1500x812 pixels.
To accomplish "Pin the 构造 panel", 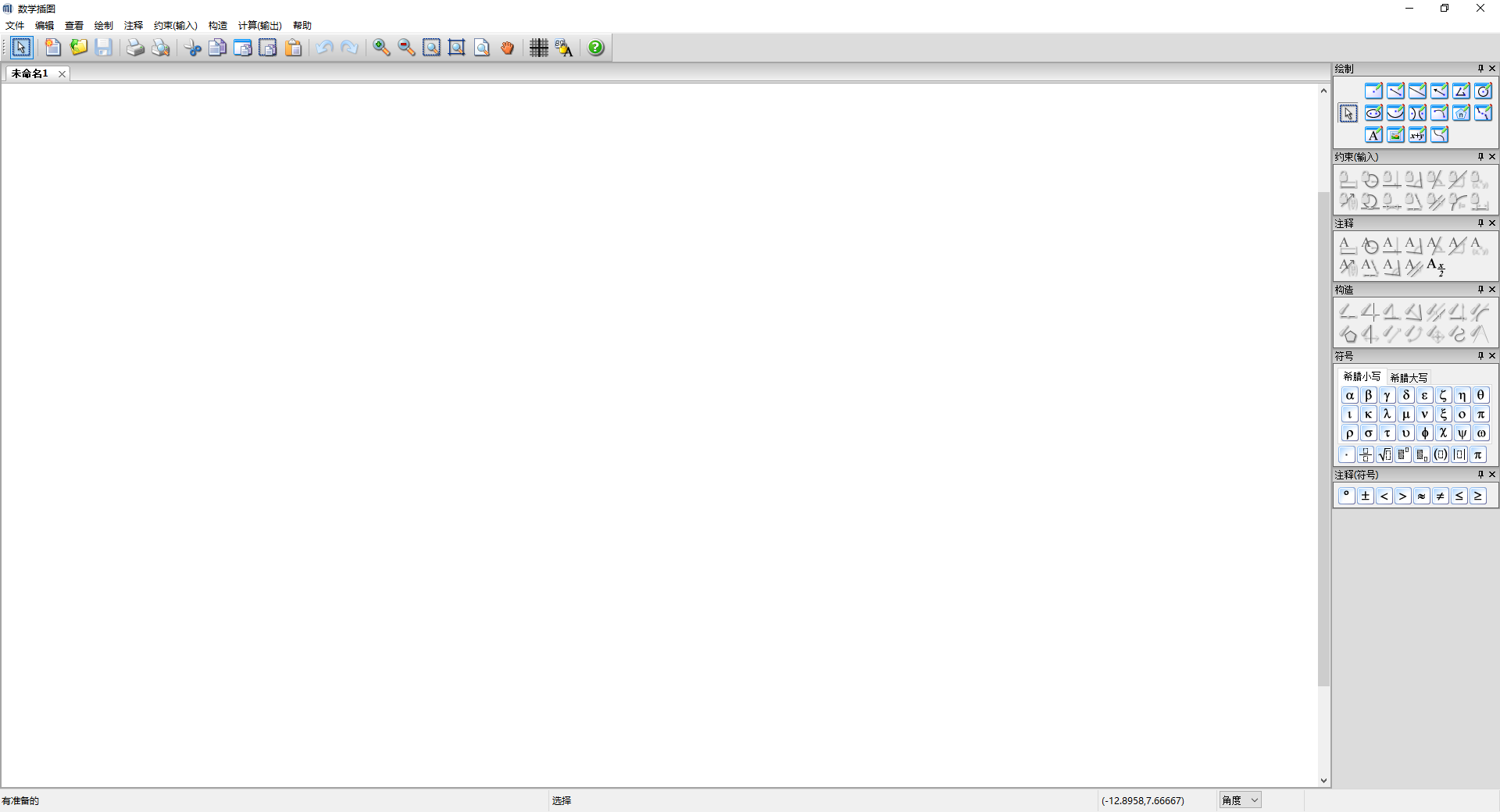I will (1480, 290).
